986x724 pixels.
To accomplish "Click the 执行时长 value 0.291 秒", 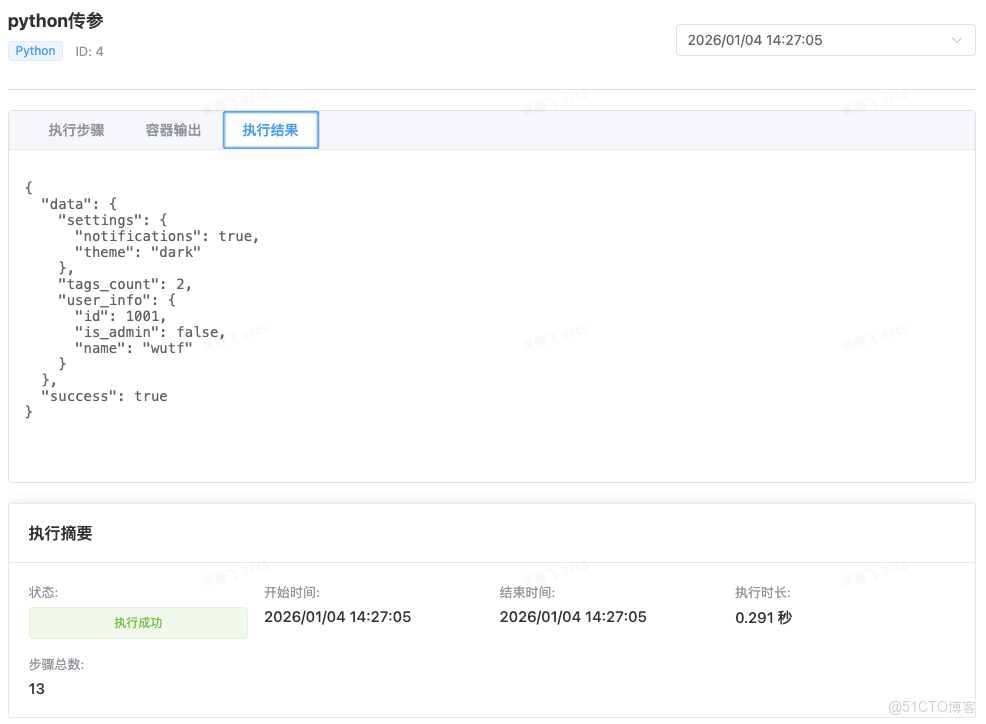I will pyautogui.click(x=763, y=618).
